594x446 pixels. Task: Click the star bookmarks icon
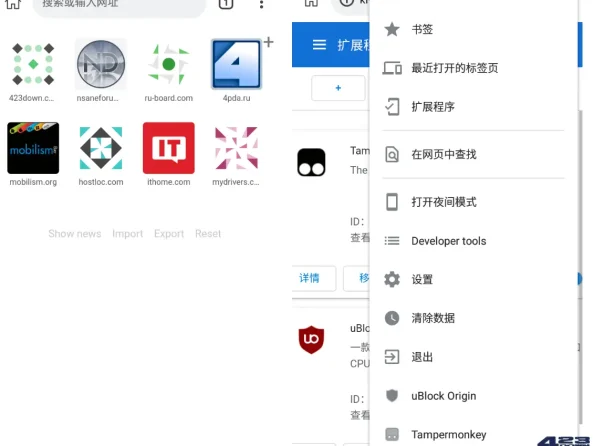coord(392,30)
